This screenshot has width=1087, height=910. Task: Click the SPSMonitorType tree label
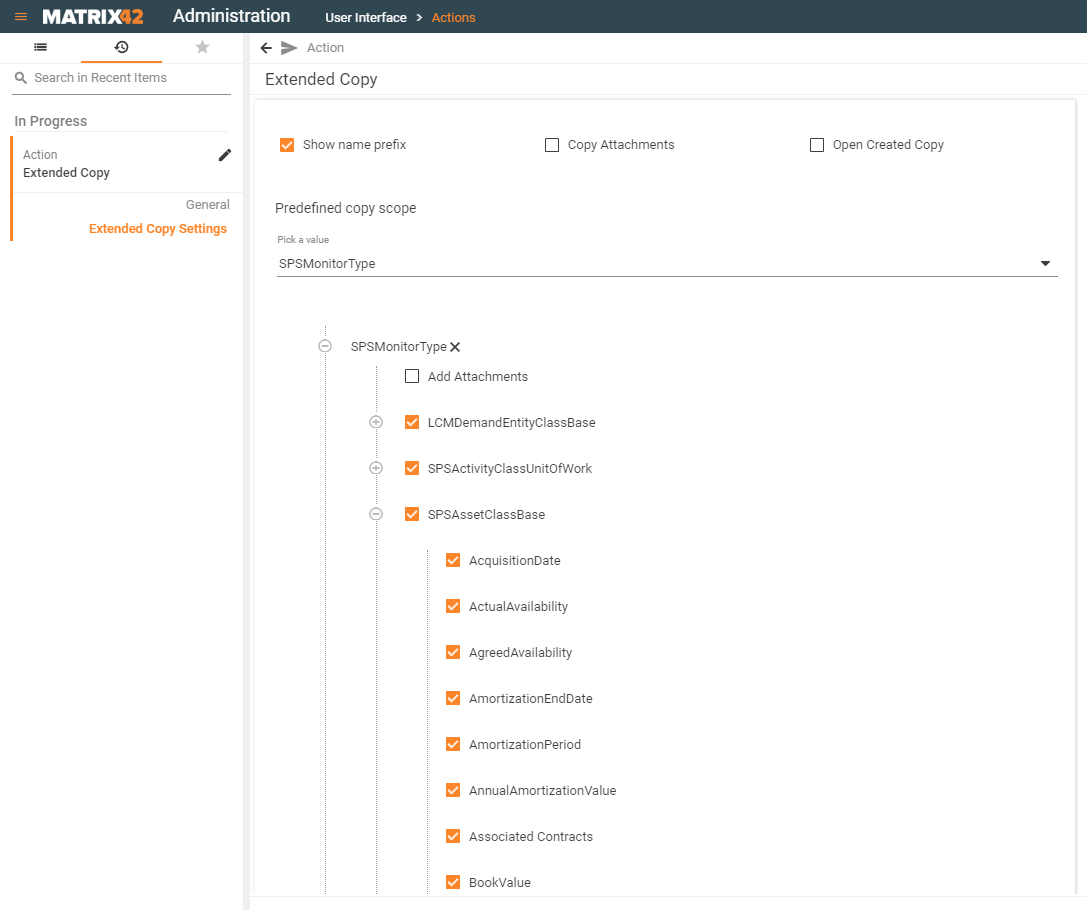point(399,347)
